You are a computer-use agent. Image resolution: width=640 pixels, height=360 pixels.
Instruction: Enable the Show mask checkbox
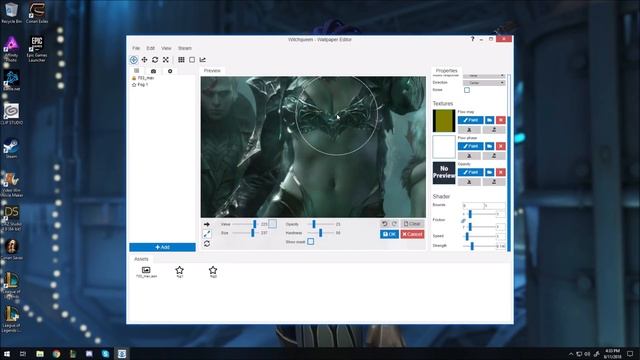click(311, 242)
